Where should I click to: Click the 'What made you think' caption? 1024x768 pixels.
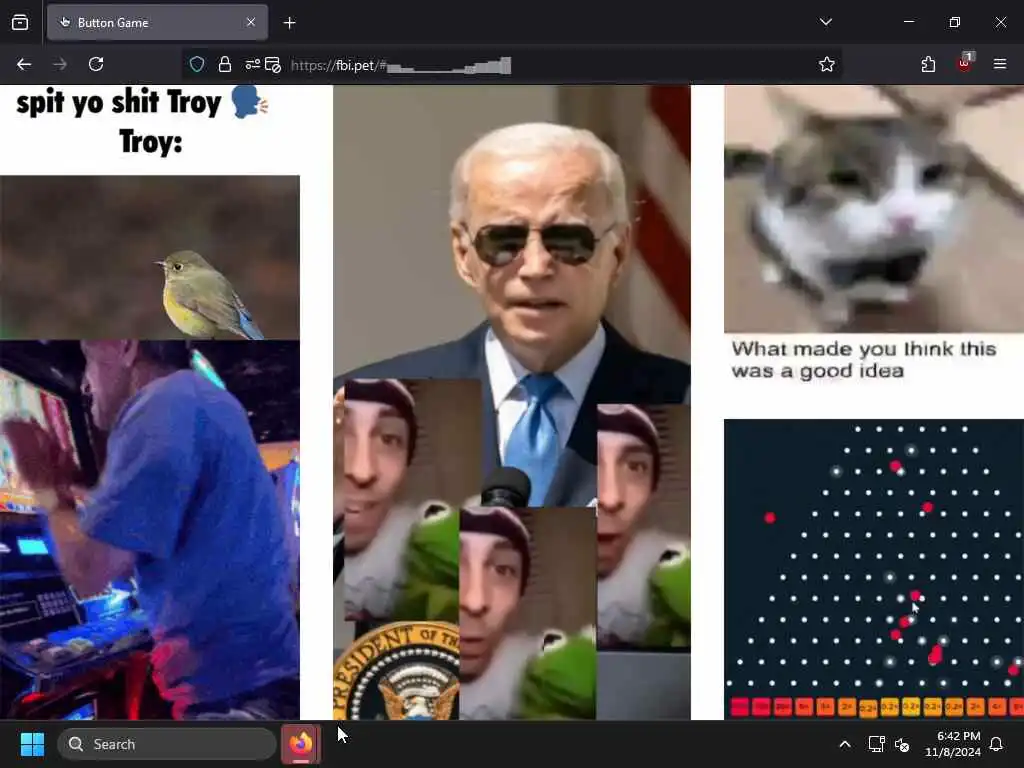coord(863,360)
